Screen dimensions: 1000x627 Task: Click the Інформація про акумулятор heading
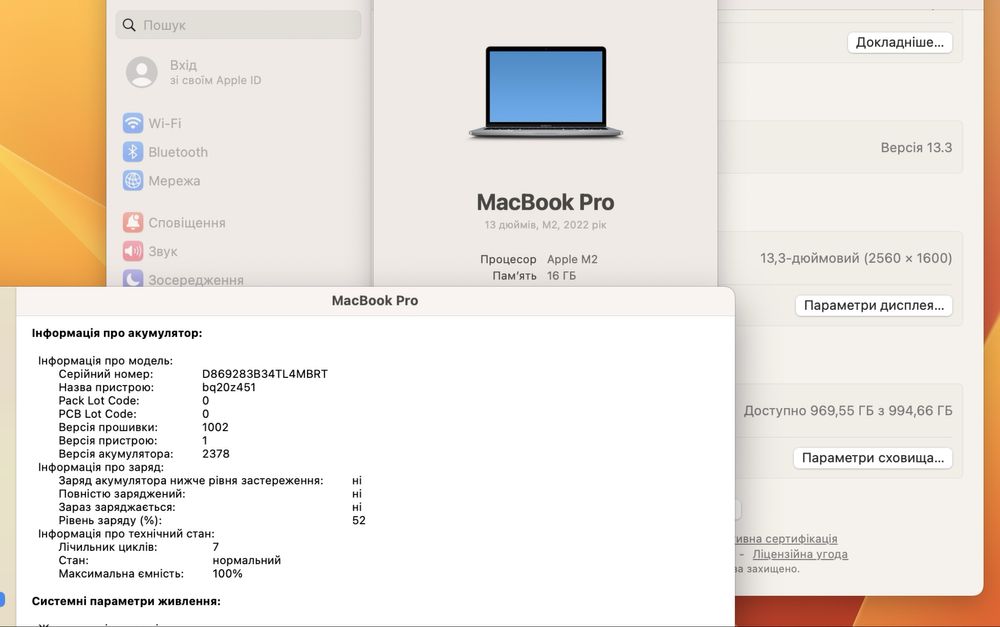117,333
